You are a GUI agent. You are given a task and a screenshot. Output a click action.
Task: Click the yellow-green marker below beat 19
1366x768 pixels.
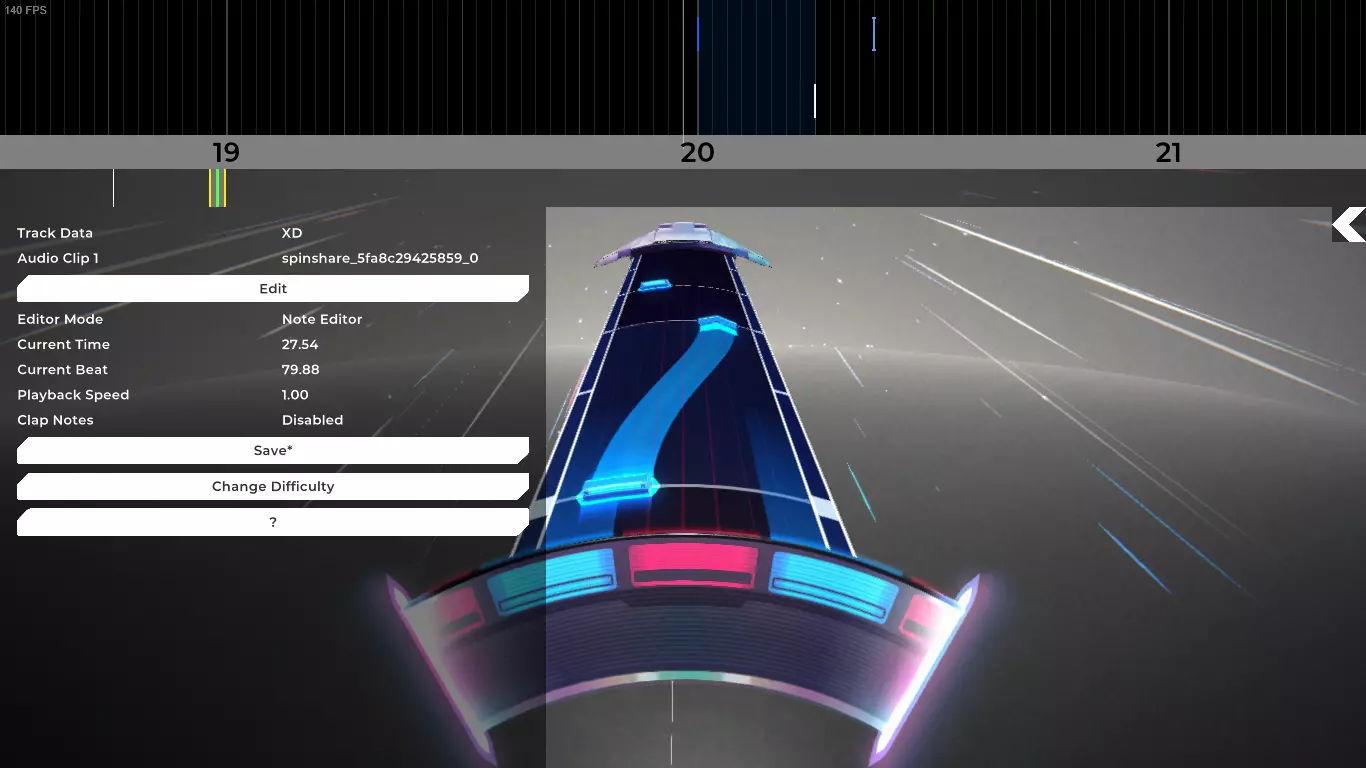click(217, 188)
